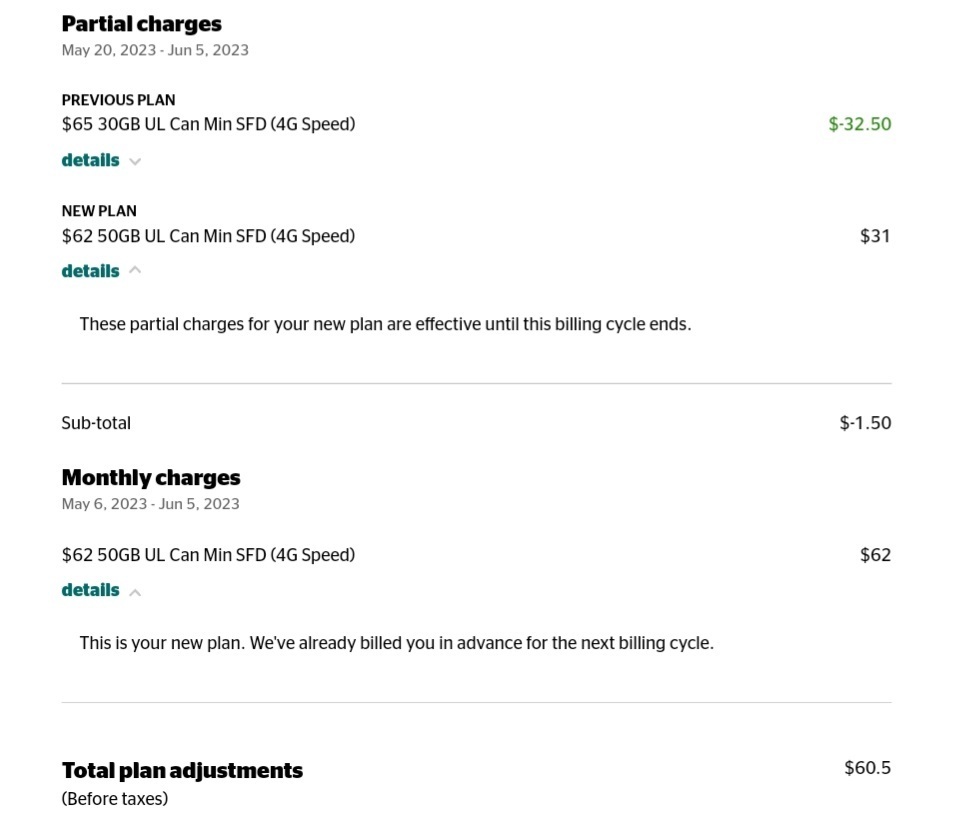Click the $62 50GB plan name under New Plan

click(208, 236)
